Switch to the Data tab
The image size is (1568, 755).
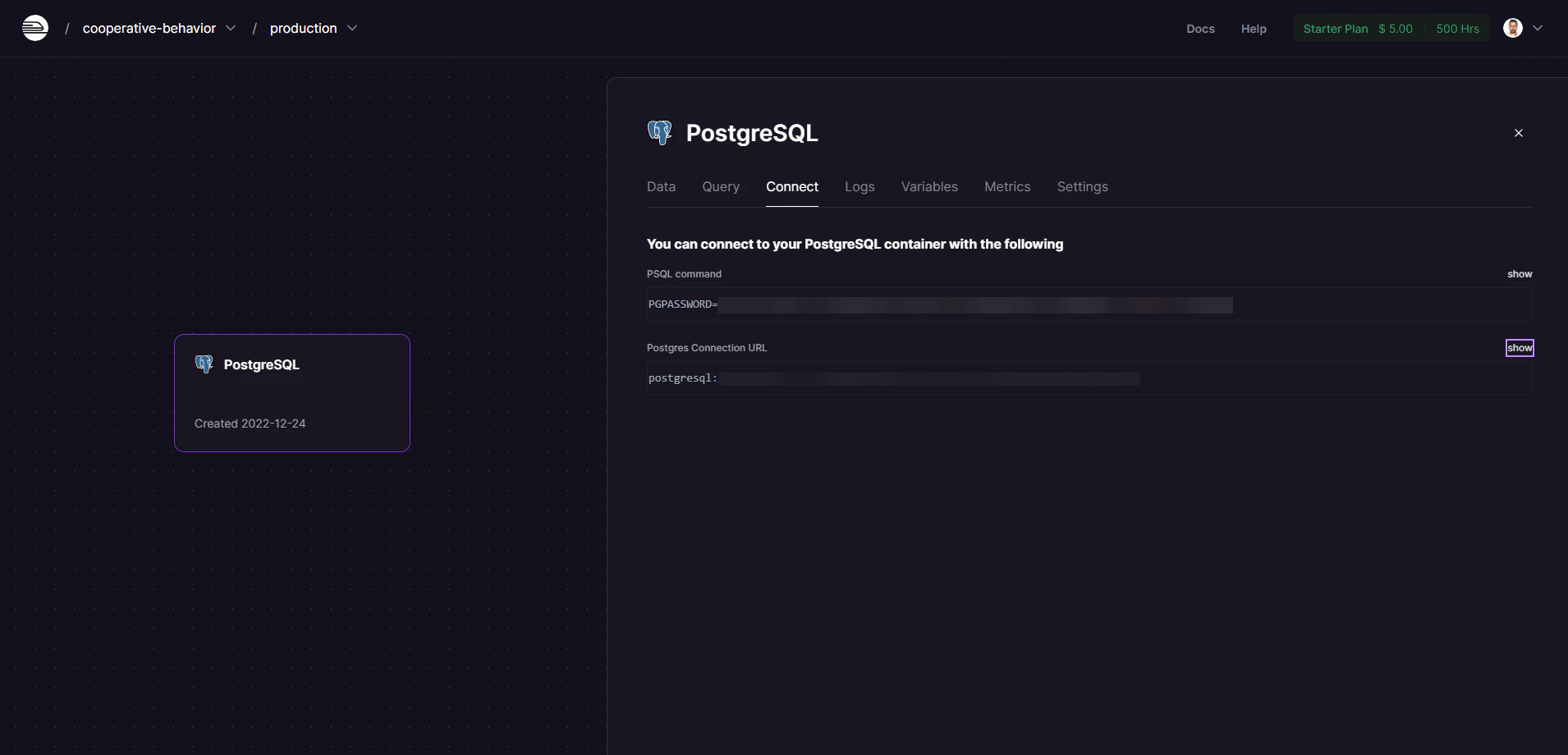pos(661,186)
